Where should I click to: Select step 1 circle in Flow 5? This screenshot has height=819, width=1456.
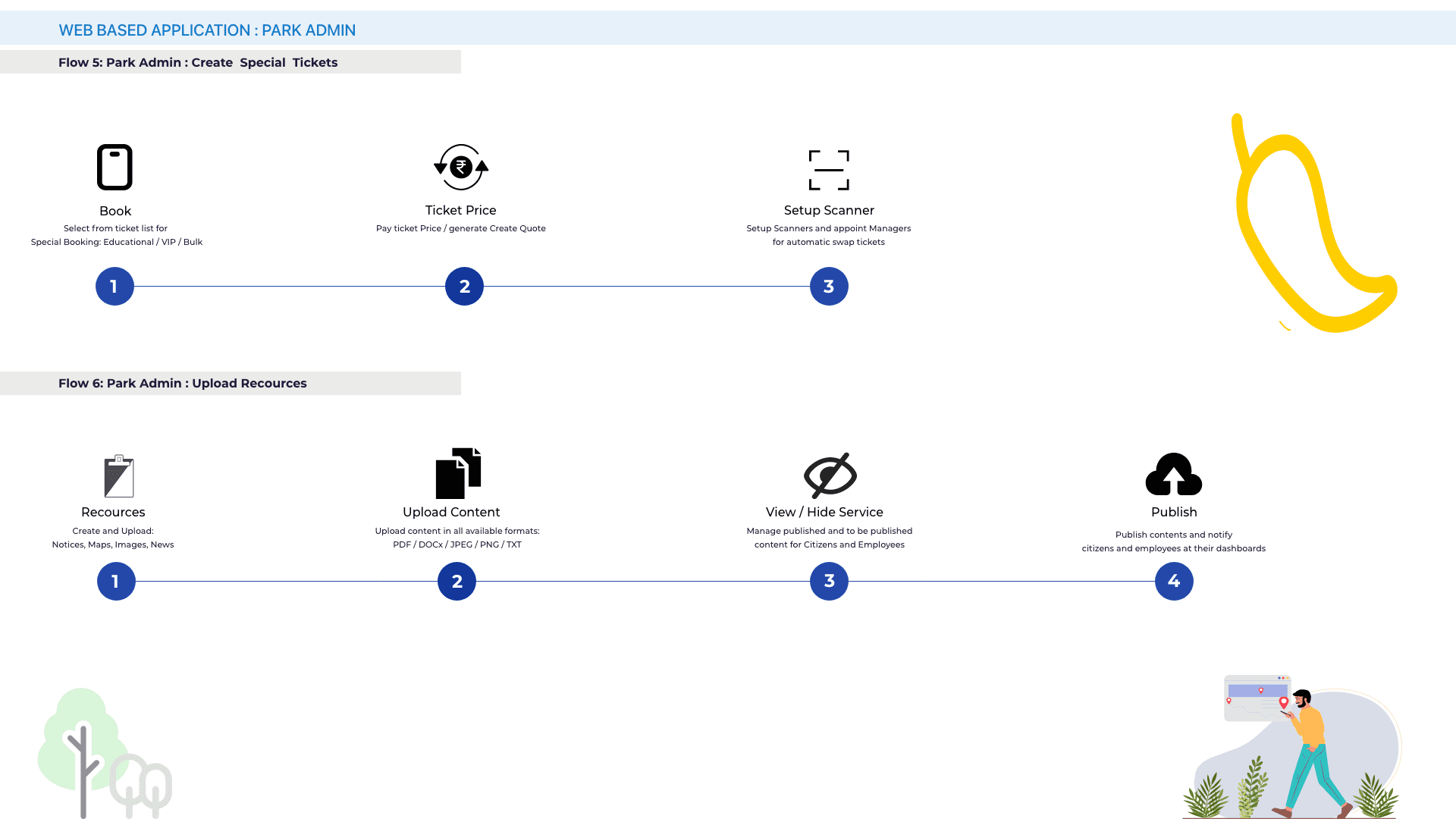[115, 287]
